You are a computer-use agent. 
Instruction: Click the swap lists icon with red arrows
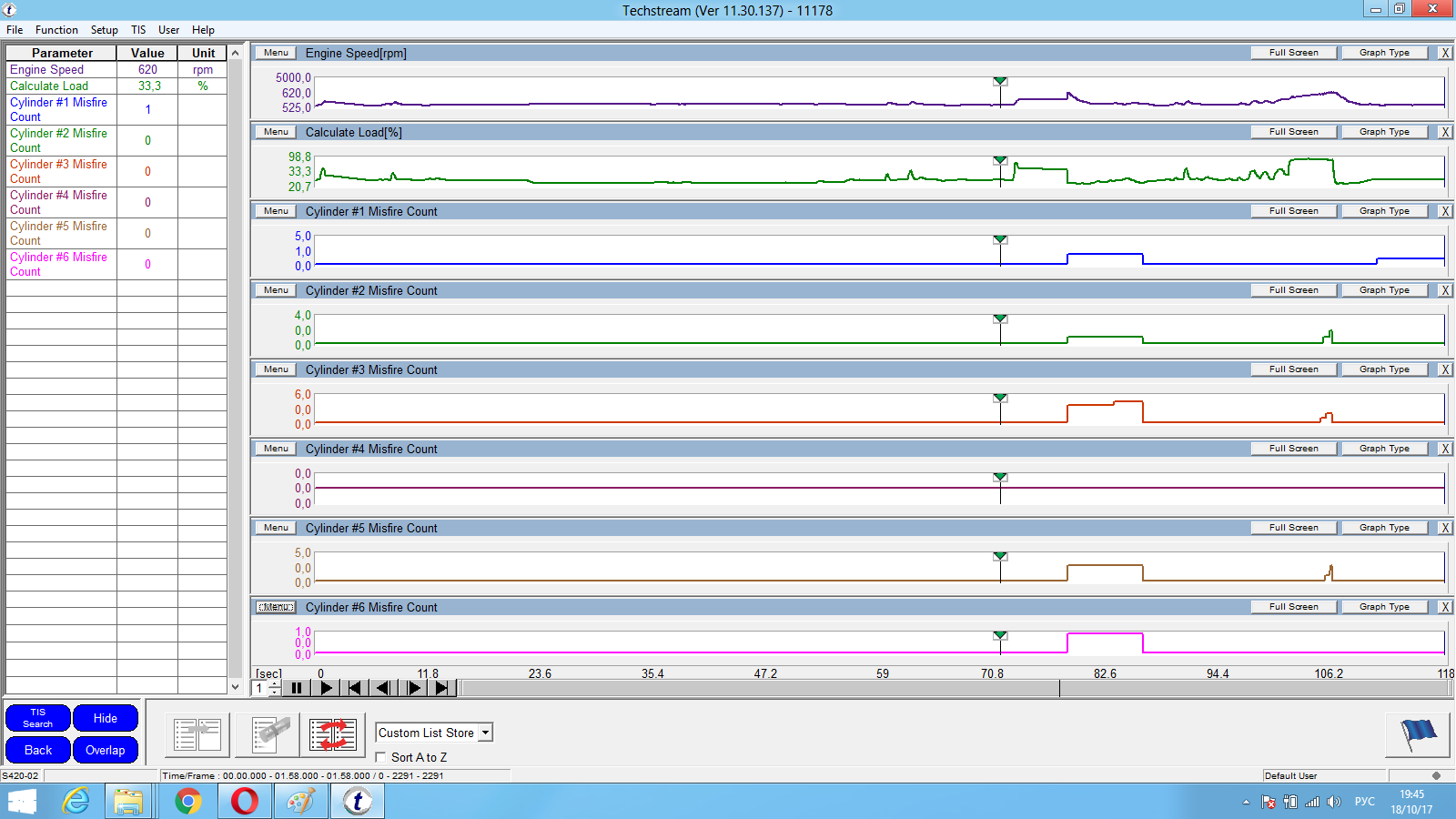[x=332, y=734]
